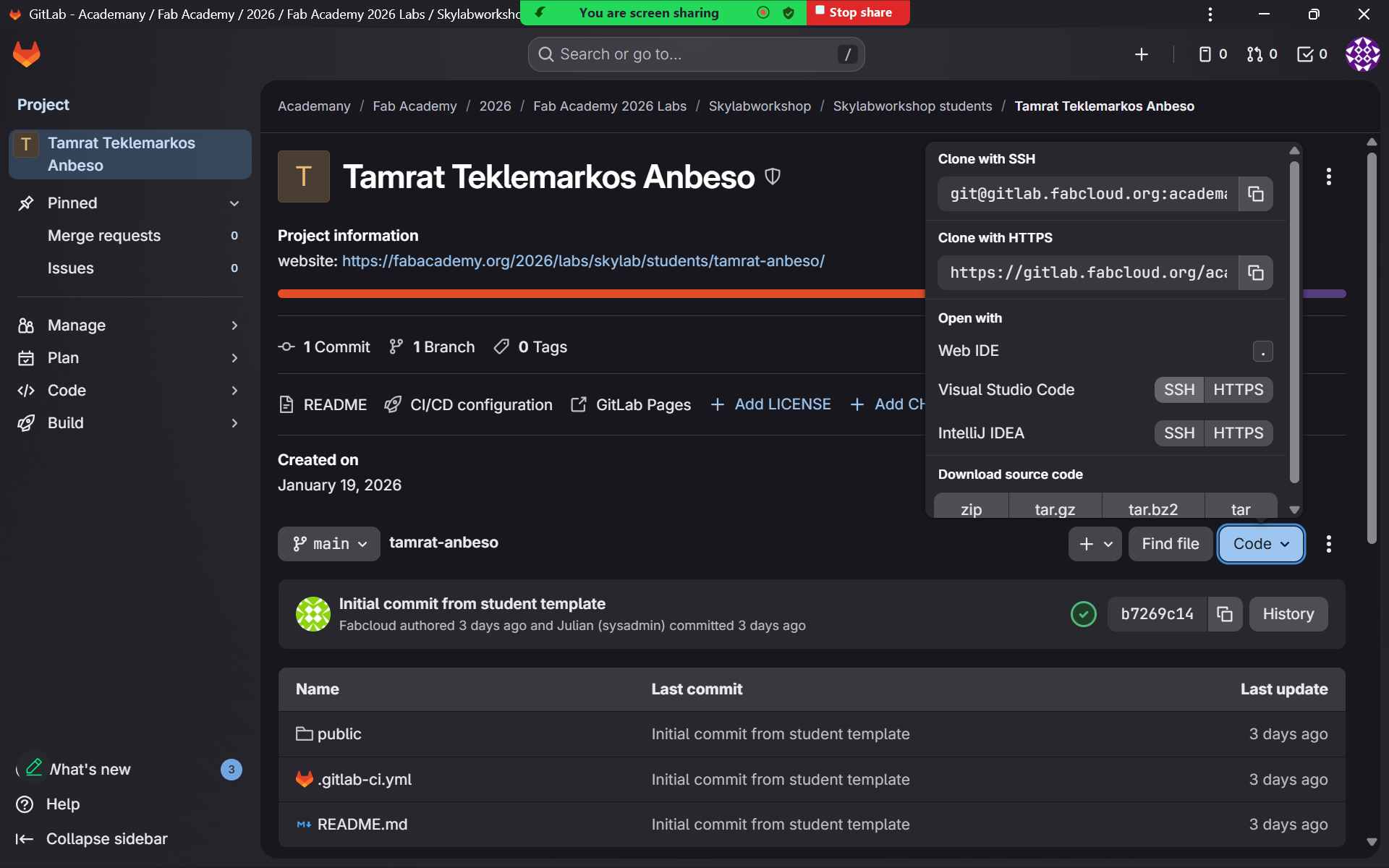This screenshot has width=1389, height=868.
Task: Copy commit SHA b7269c14
Action: point(1224,614)
